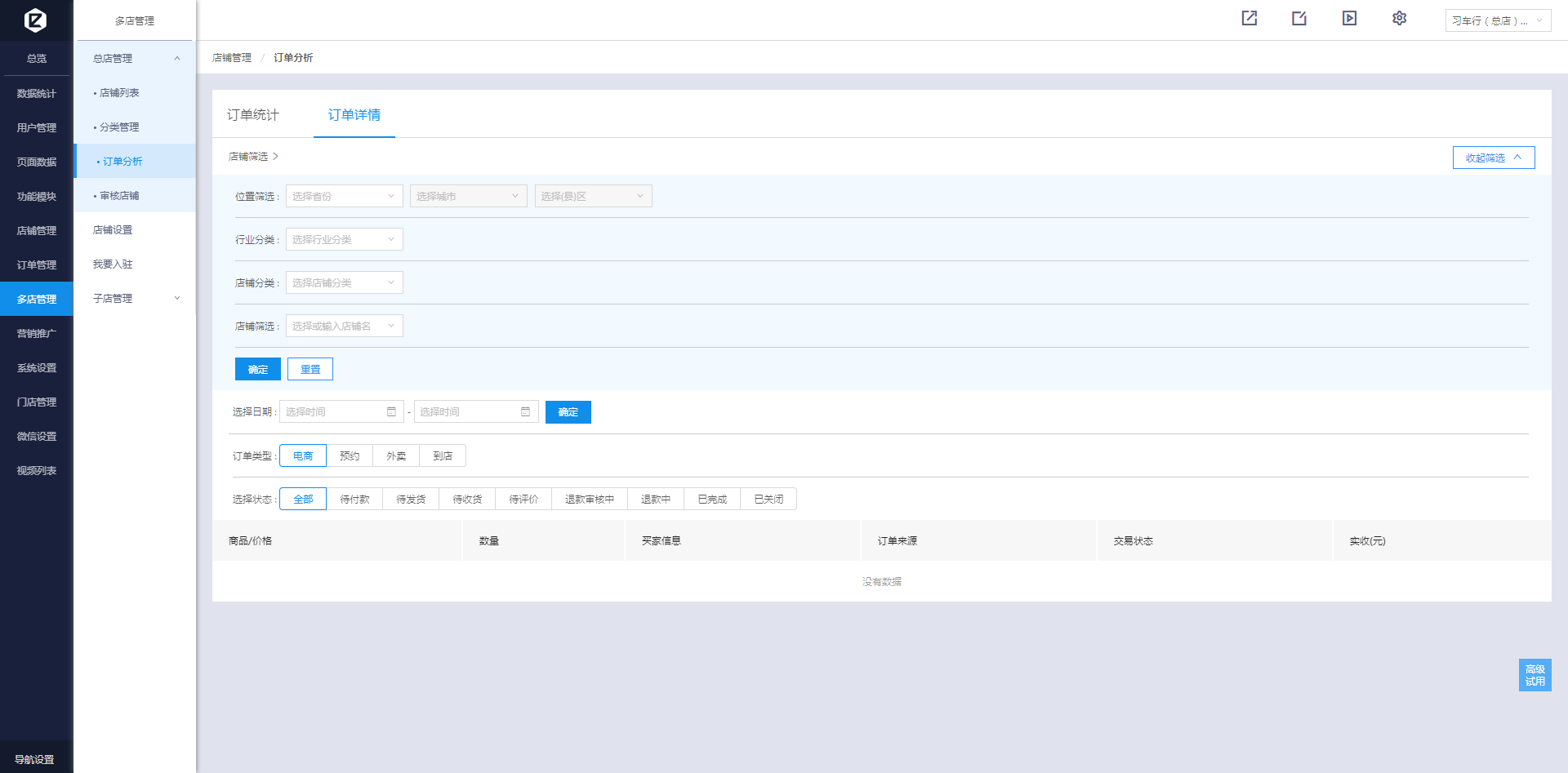
Task: Open 店铺列表 in the sidebar
Action: click(x=119, y=93)
